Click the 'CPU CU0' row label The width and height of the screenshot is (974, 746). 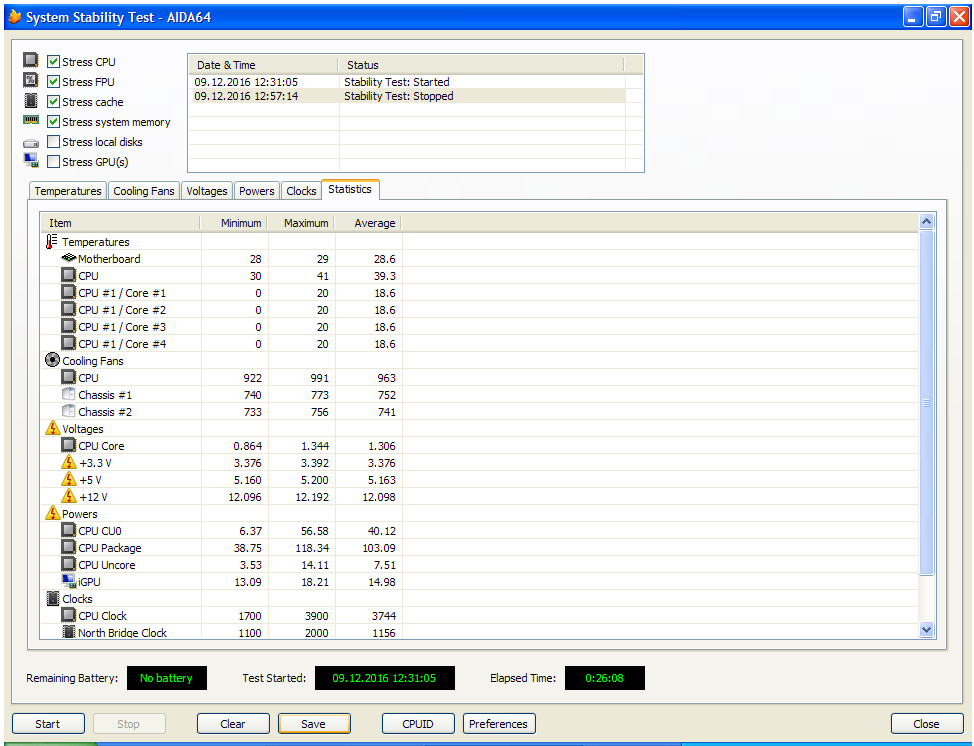point(100,530)
